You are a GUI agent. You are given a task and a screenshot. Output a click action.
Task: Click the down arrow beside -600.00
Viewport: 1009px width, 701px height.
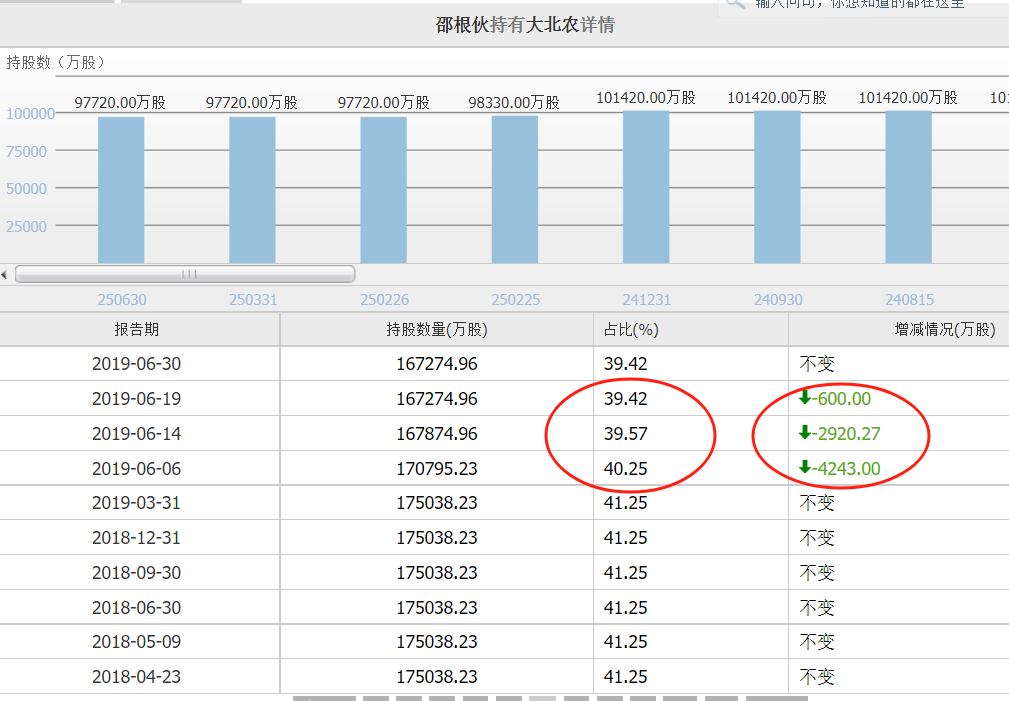coord(805,397)
